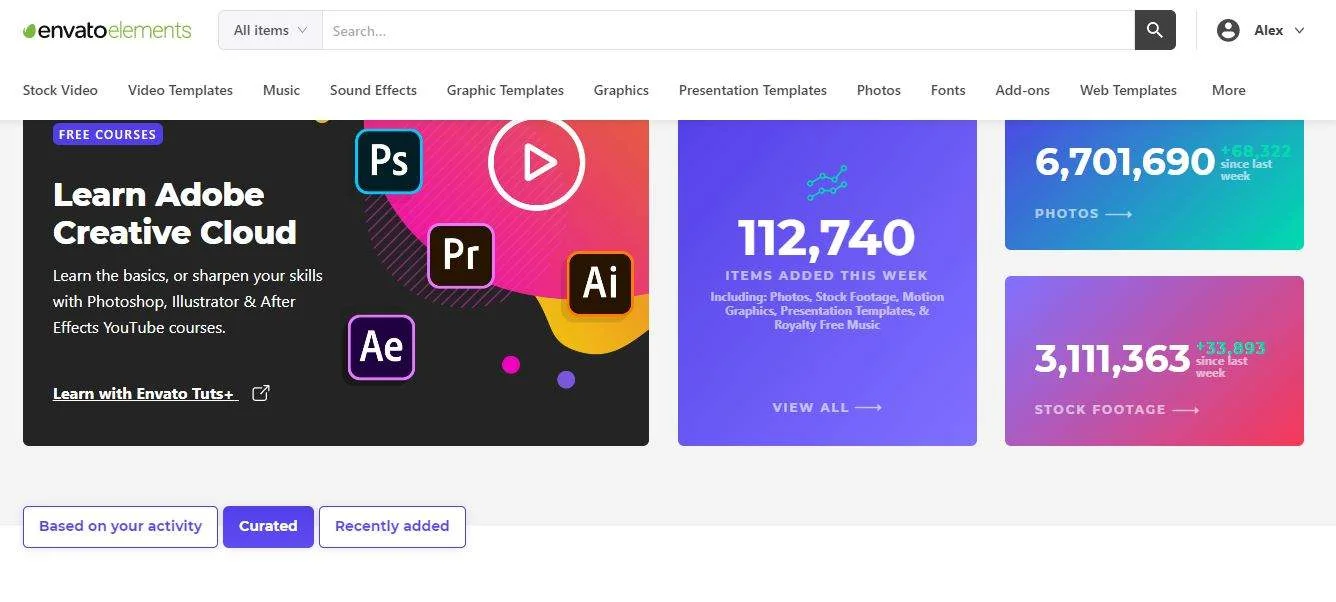Viewport: 1336px width, 602px height.
Task: Click the After Effects Ae icon
Action: [x=381, y=347]
